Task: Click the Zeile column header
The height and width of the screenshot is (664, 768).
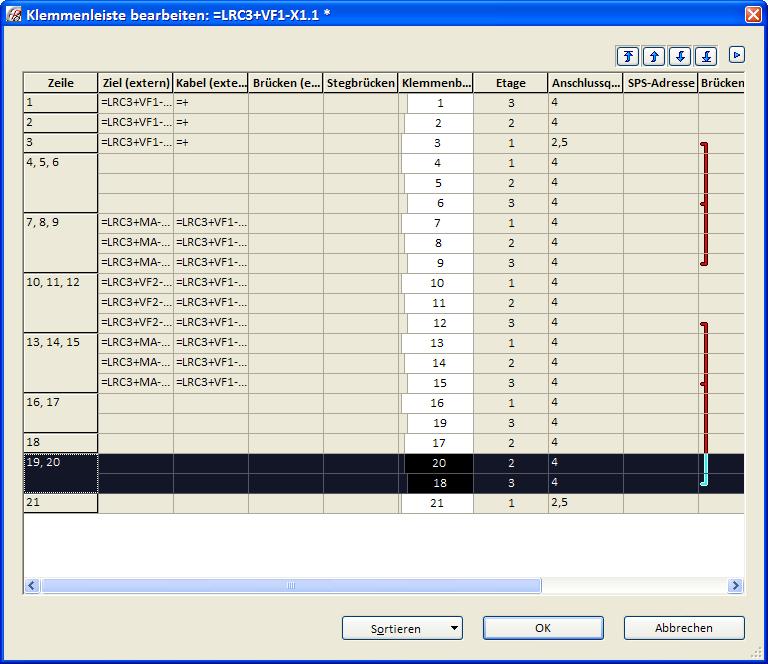Action: 61,83
